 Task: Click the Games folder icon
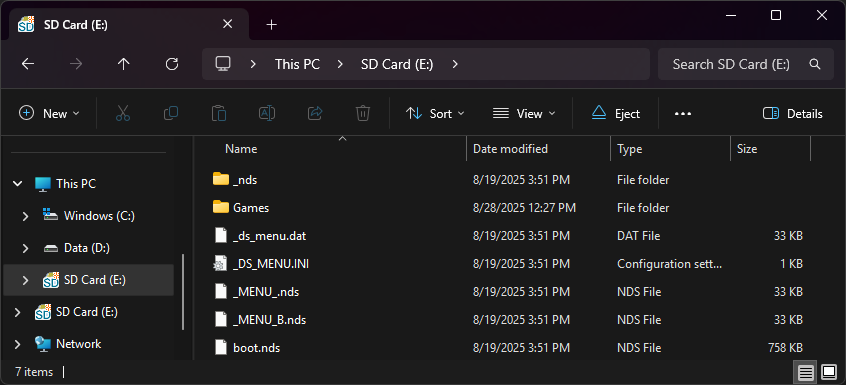click(221, 207)
